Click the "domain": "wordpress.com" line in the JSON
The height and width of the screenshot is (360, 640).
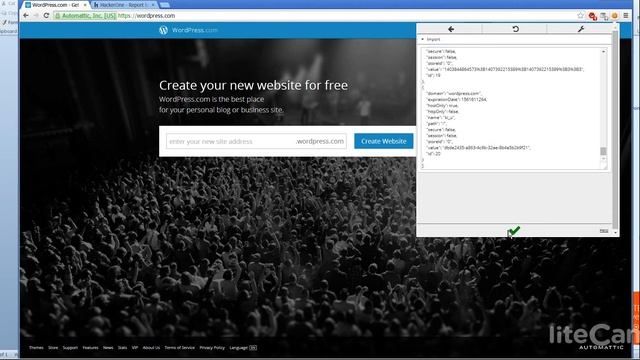454,93
